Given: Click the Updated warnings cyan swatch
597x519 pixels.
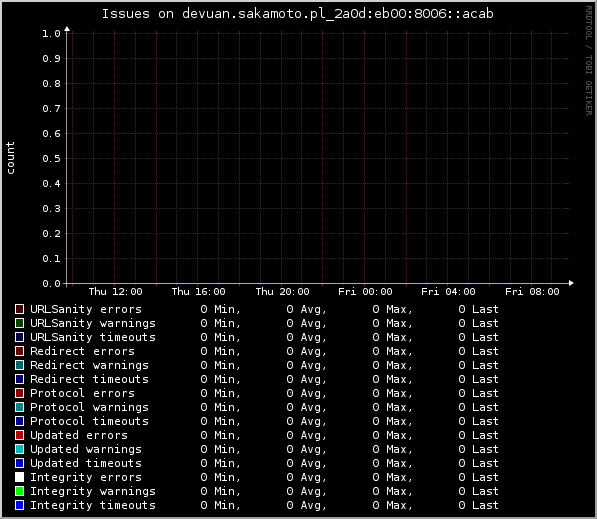Looking at the screenshot, I should (x=19, y=449).
